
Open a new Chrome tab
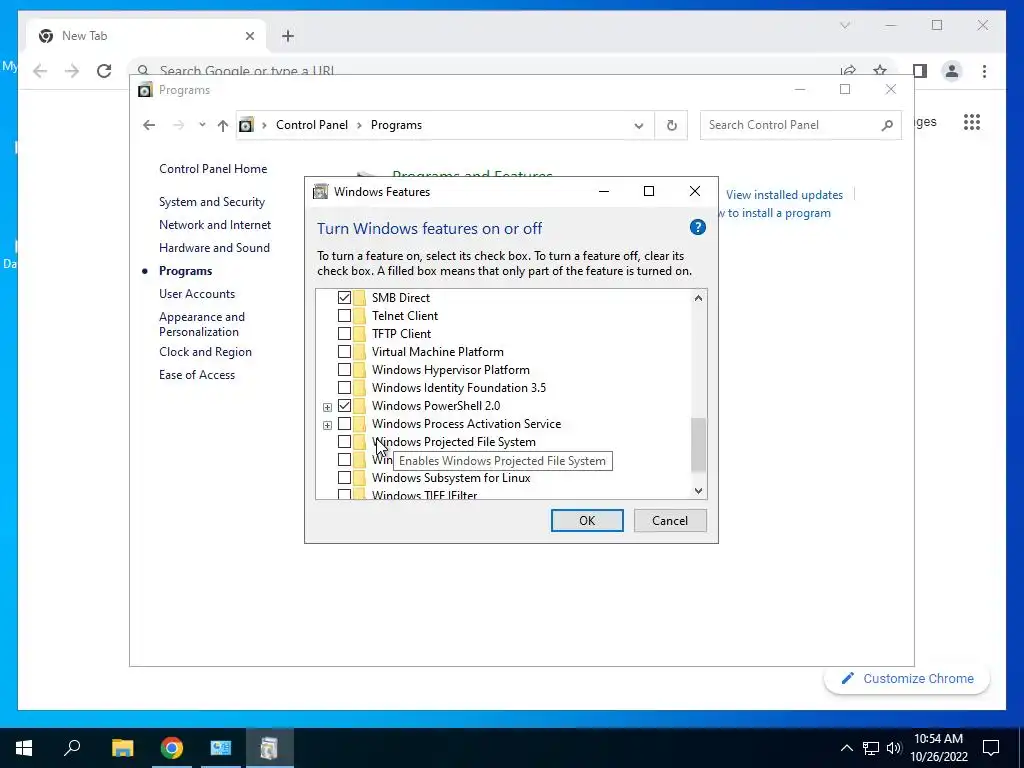288,36
